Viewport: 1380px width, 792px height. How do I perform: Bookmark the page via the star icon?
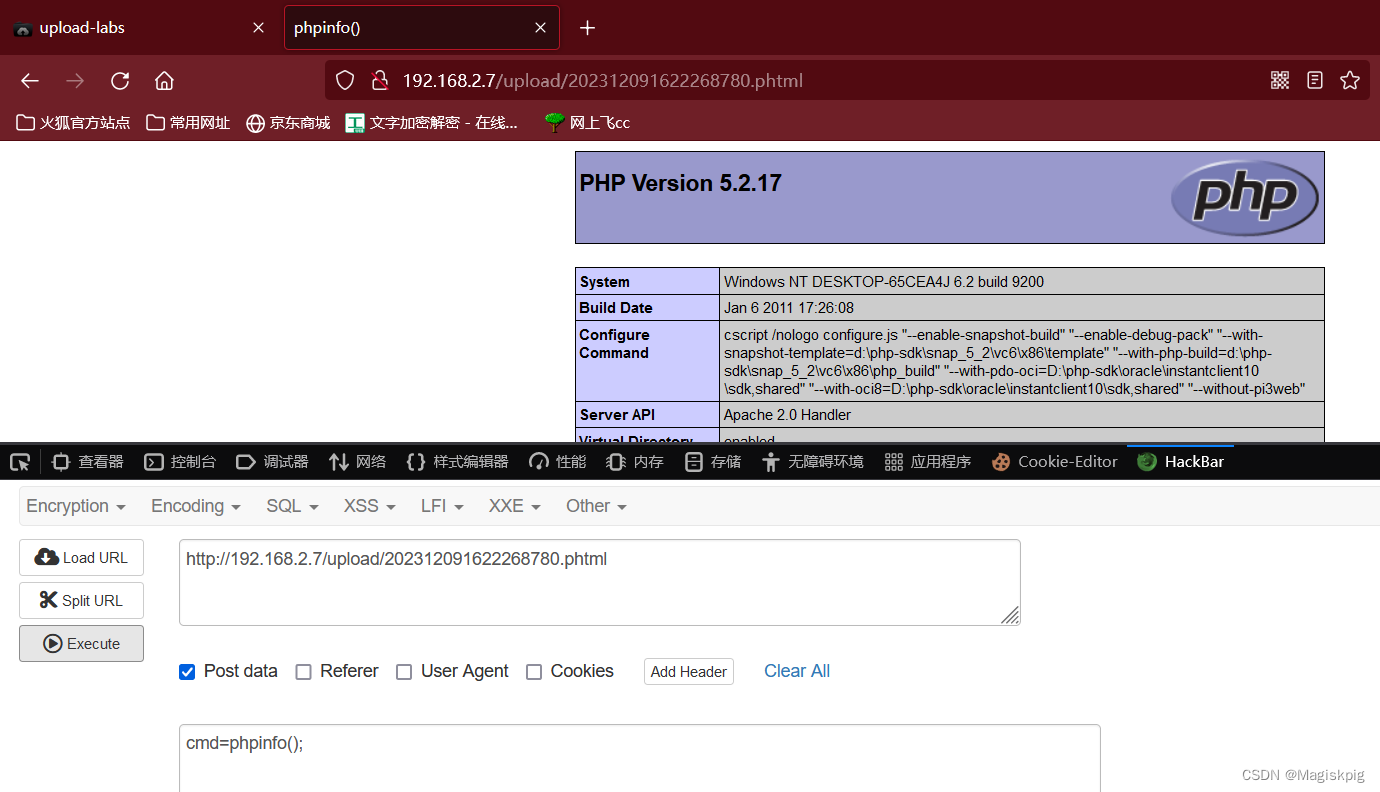tap(1350, 80)
